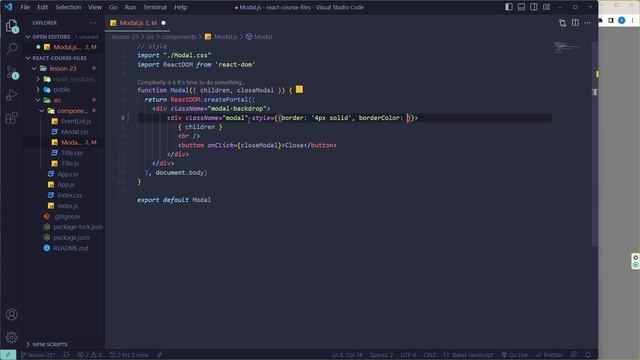
Task: Open README.md in explorer
Action: 70,248
